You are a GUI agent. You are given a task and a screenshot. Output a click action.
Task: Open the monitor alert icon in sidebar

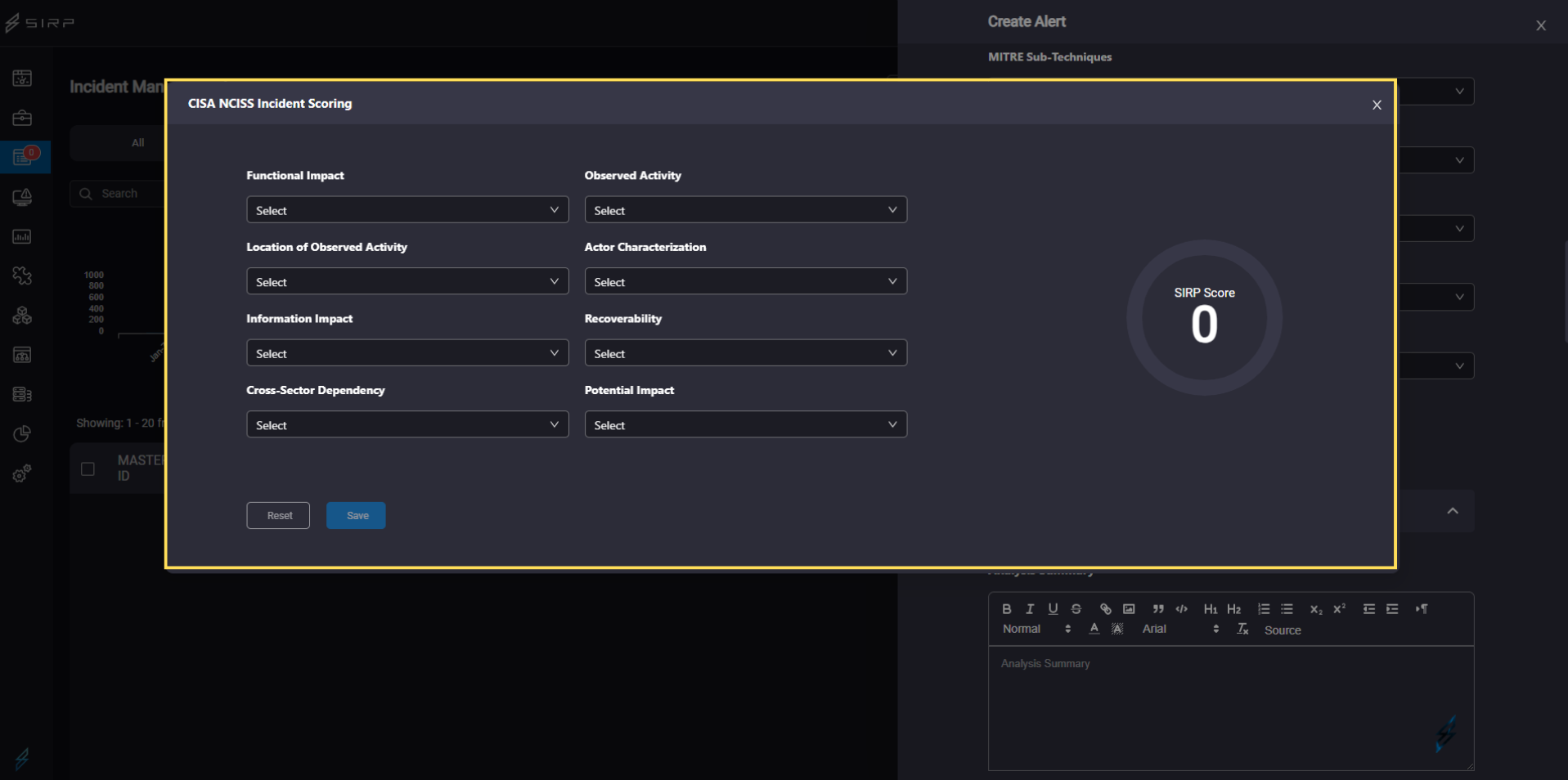click(x=22, y=197)
